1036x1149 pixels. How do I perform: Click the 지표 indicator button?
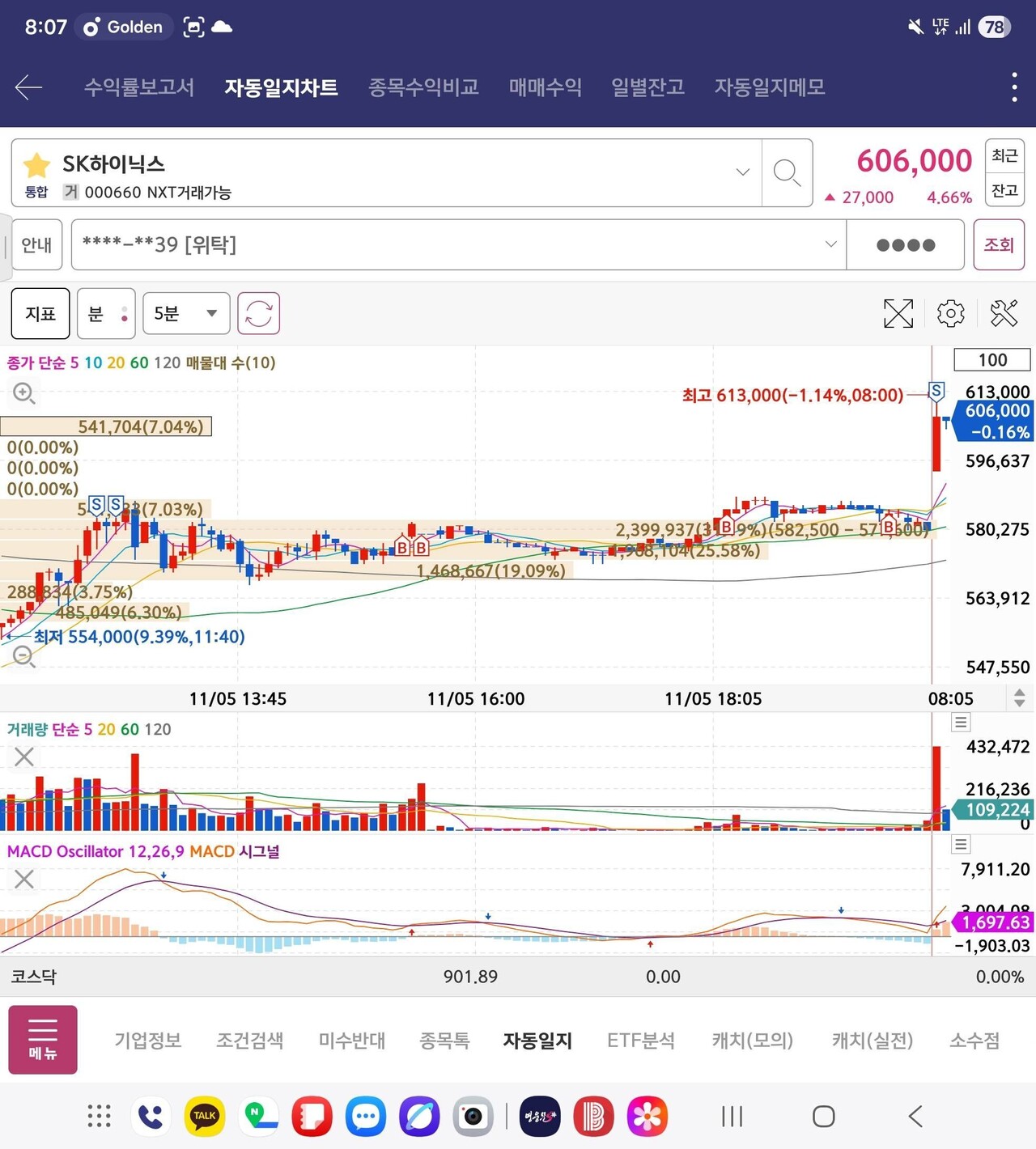[40, 313]
